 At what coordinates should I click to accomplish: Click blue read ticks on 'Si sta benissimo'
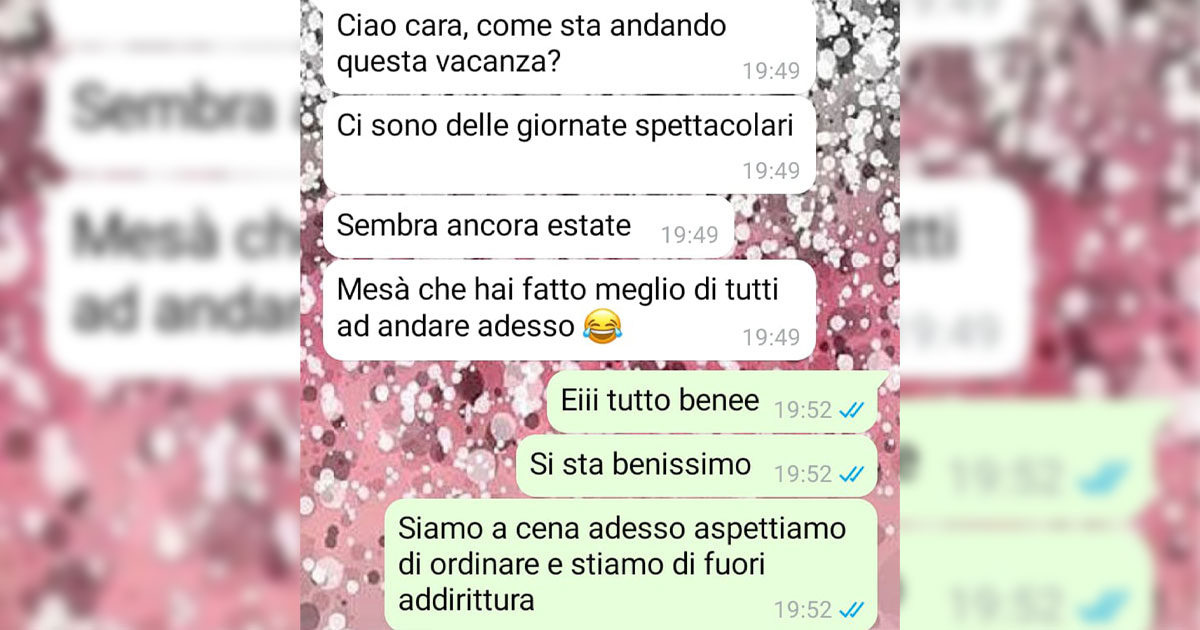(853, 472)
